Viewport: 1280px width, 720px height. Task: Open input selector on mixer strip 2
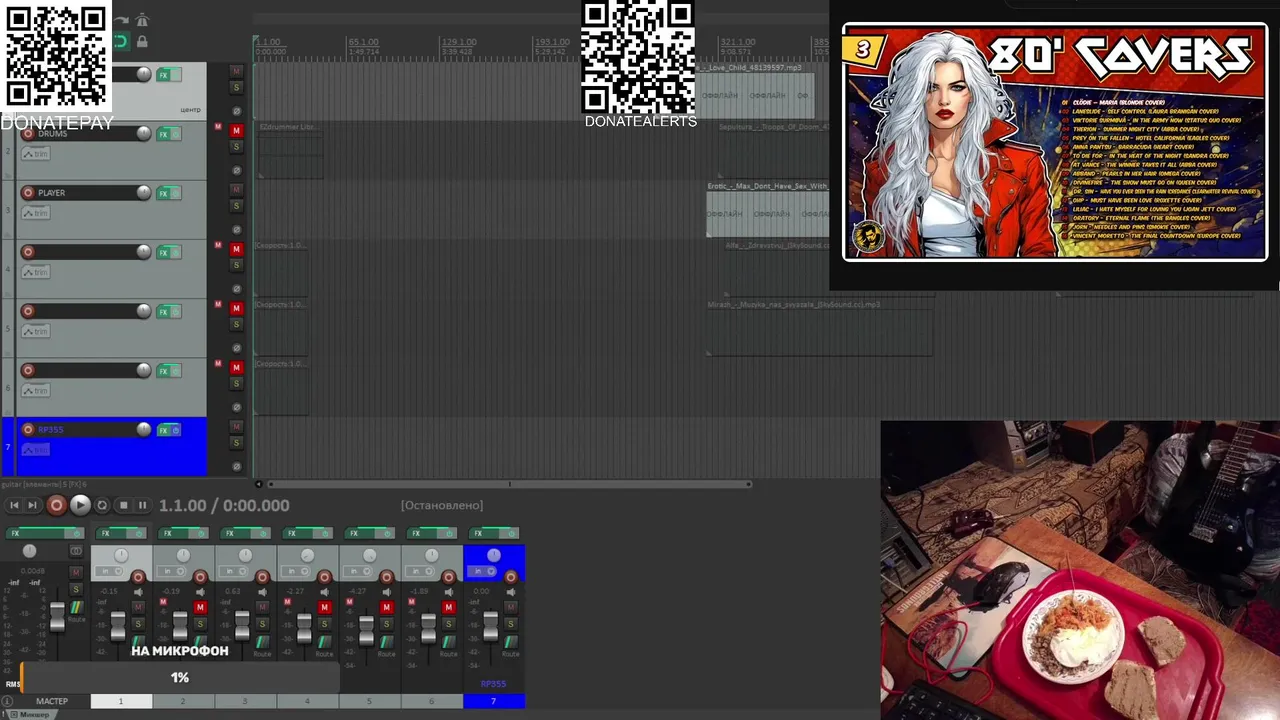click(x=173, y=571)
